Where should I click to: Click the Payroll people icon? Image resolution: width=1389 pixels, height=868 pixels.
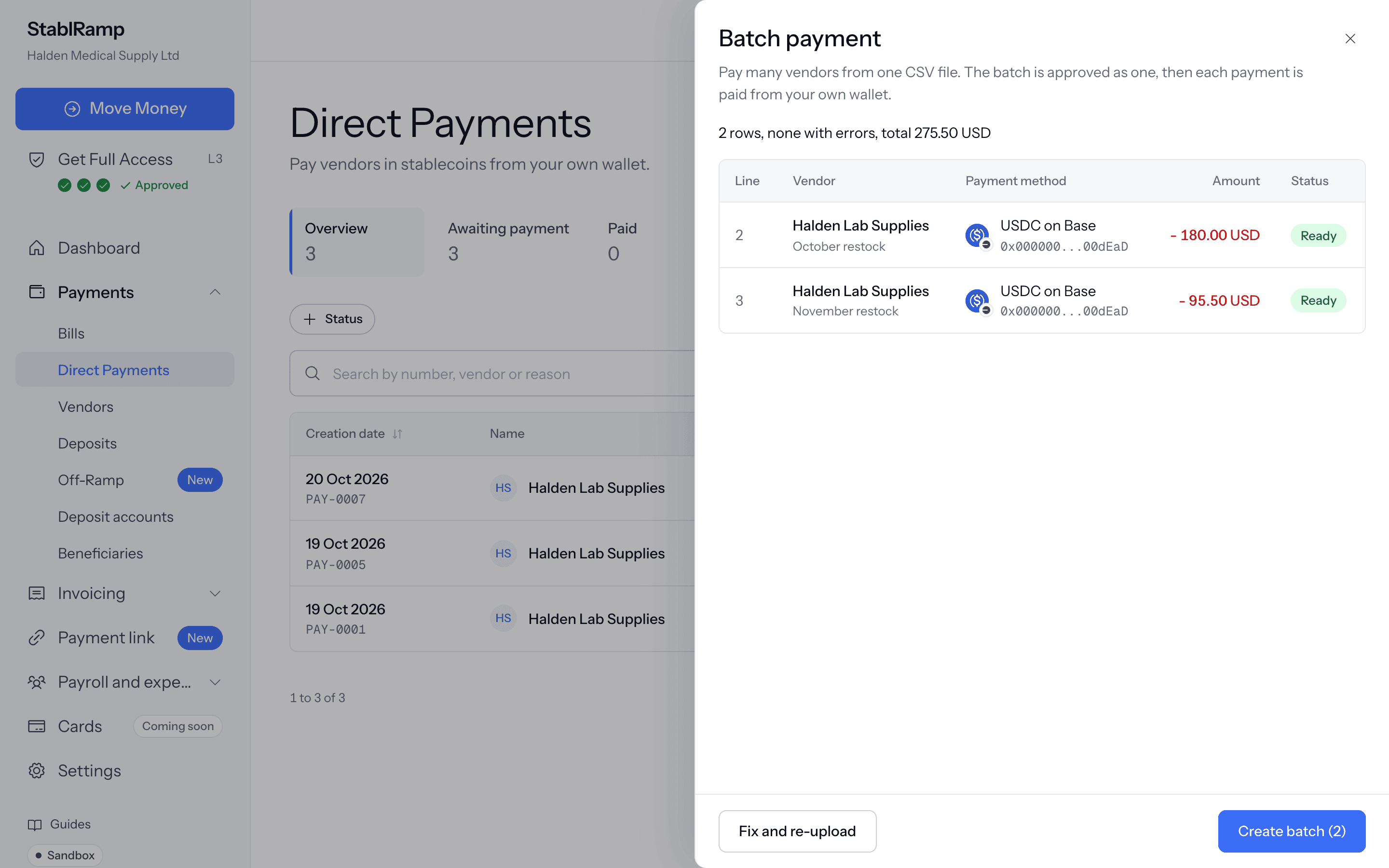tap(37, 682)
